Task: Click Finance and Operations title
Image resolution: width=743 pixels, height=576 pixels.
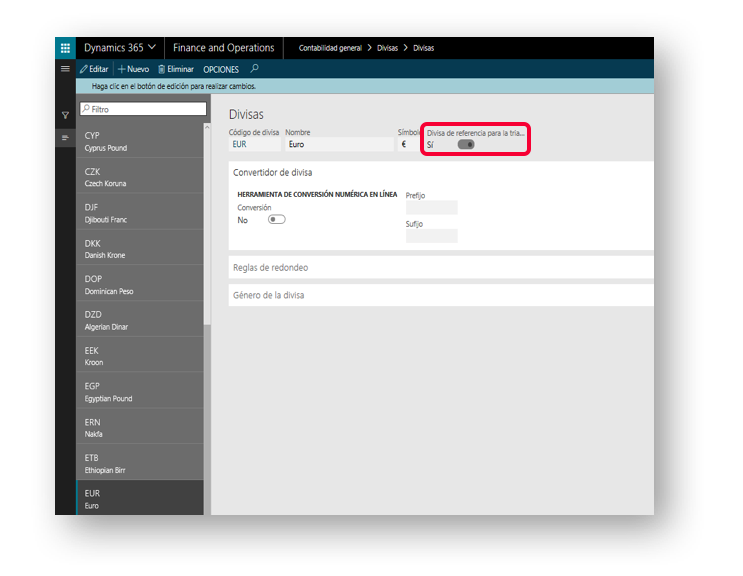Action: pos(224,48)
